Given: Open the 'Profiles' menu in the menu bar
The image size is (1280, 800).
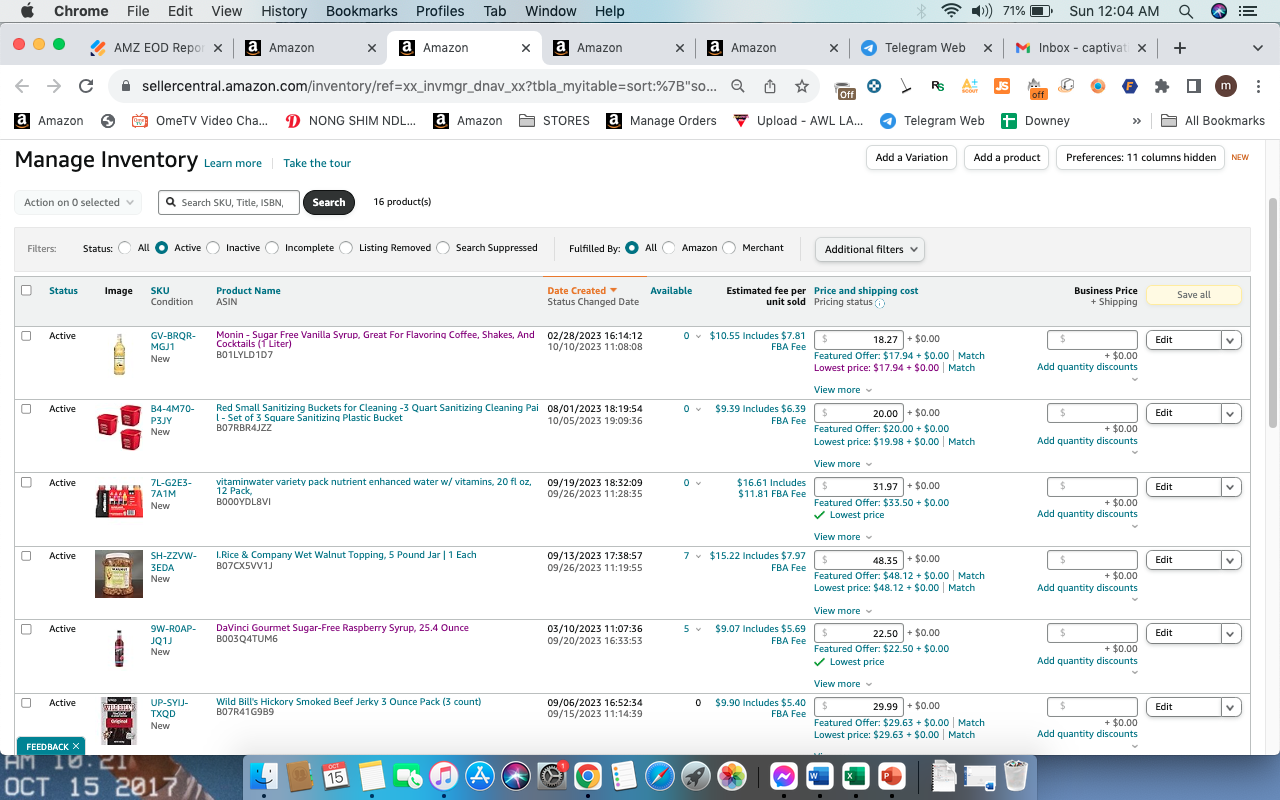Looking at the screenshot, I should click(x=440, y=11).
